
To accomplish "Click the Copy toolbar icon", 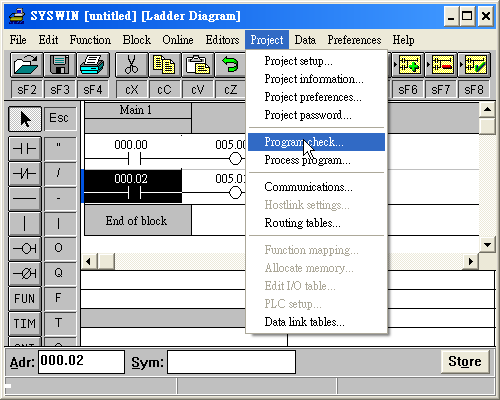I will pos(164,65).
